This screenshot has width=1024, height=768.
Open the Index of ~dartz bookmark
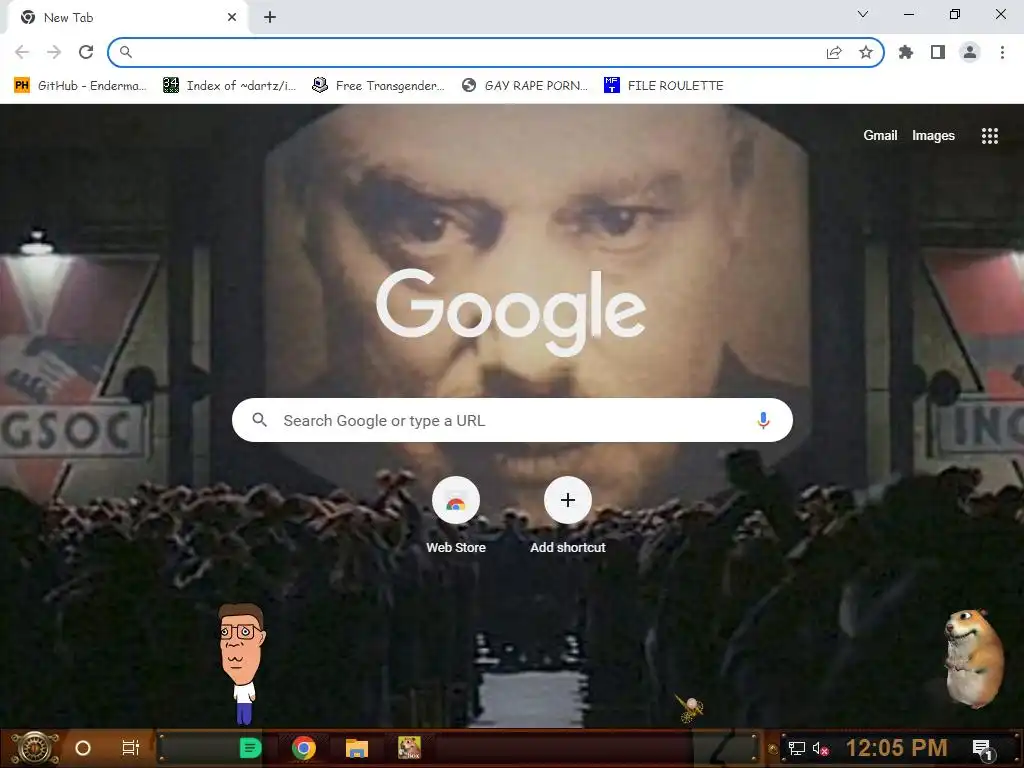pos(229,86)
